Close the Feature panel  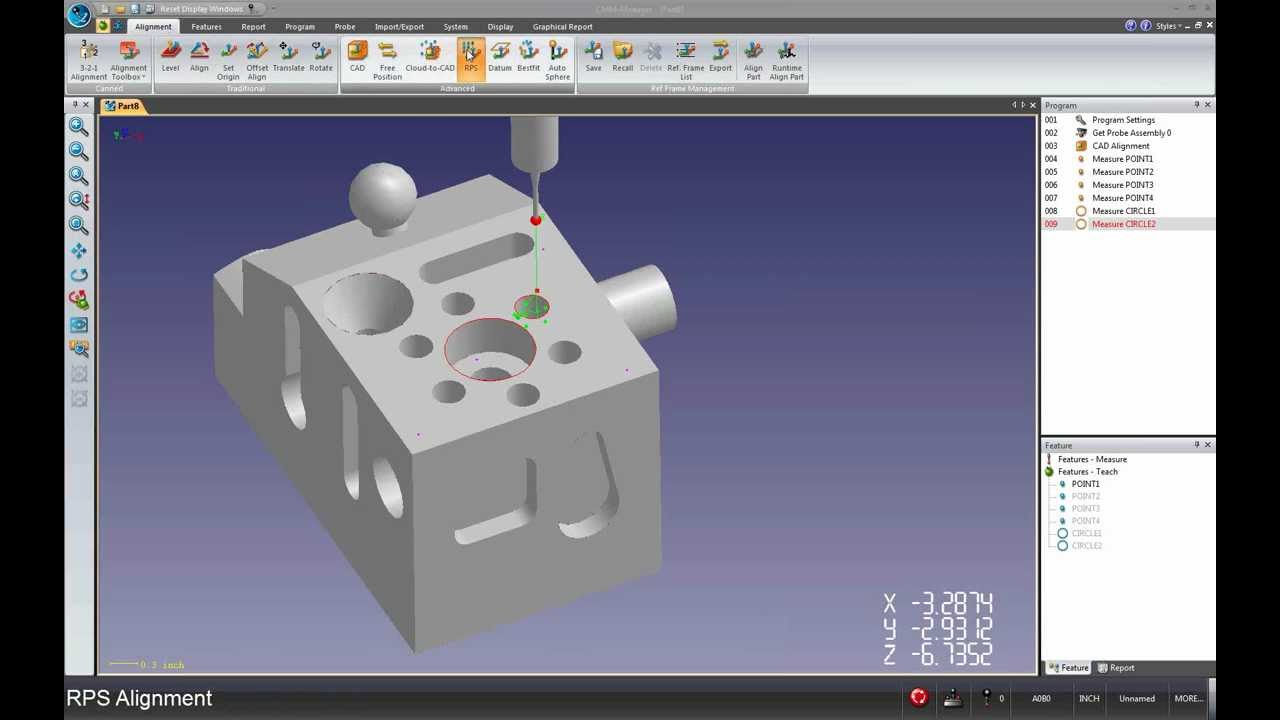[x=1208, y=445]
